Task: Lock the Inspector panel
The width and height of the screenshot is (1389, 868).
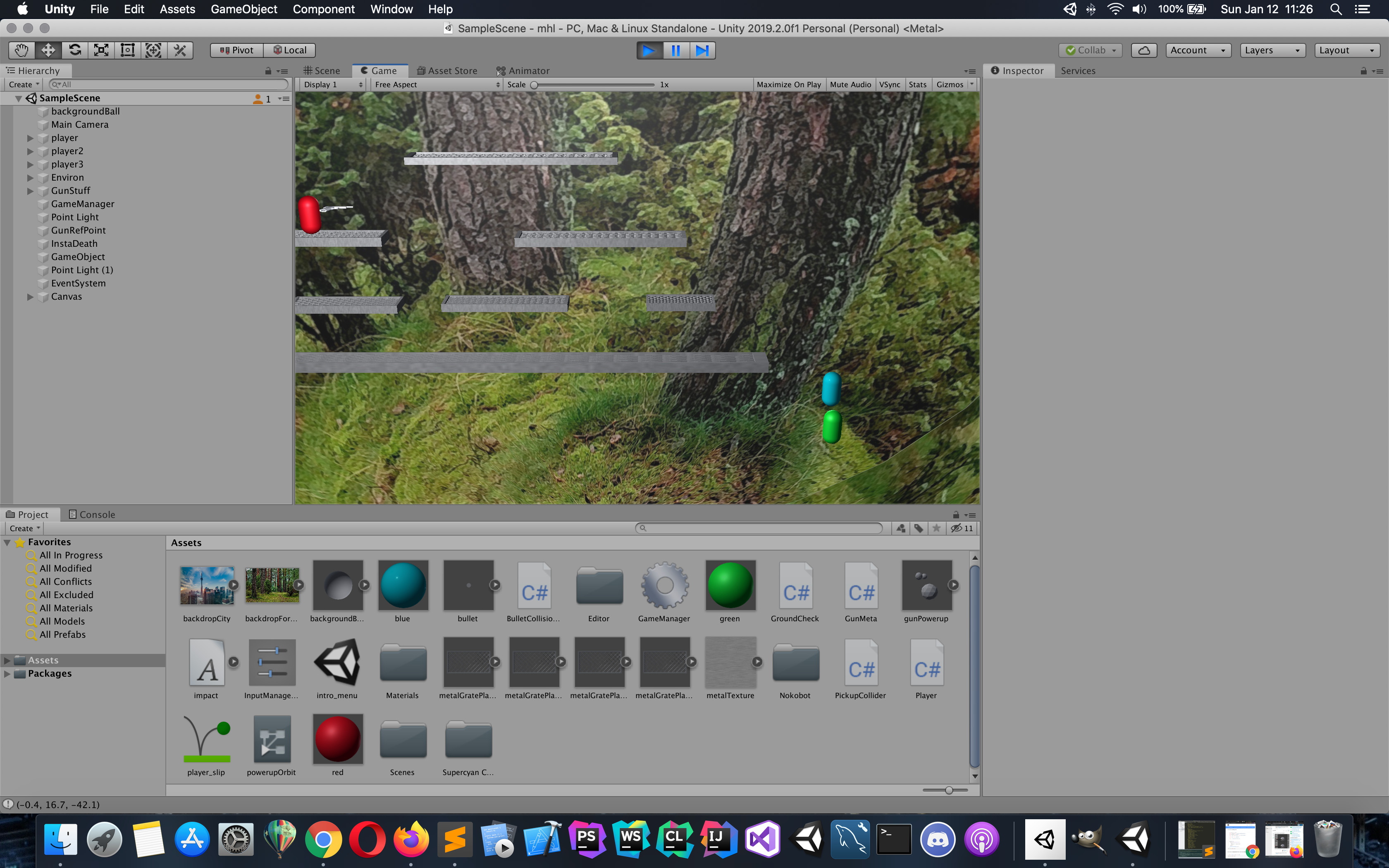Action: point(1363,71)
